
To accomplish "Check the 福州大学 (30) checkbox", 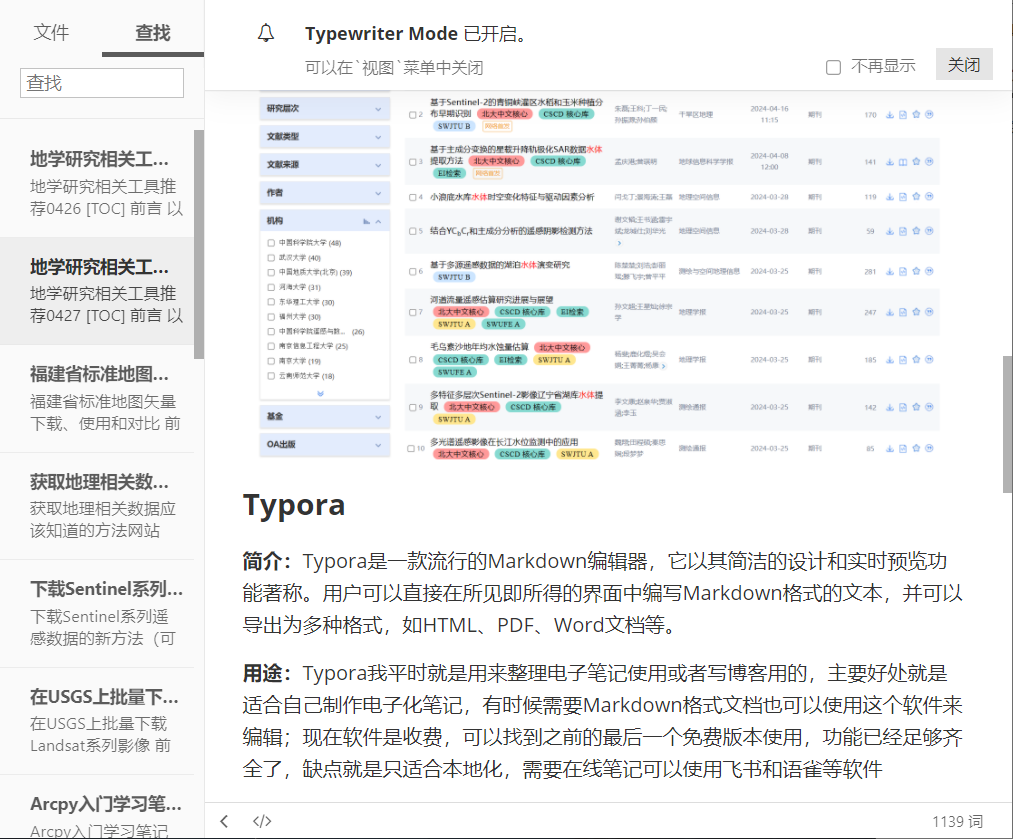I will tap(271, 316).
